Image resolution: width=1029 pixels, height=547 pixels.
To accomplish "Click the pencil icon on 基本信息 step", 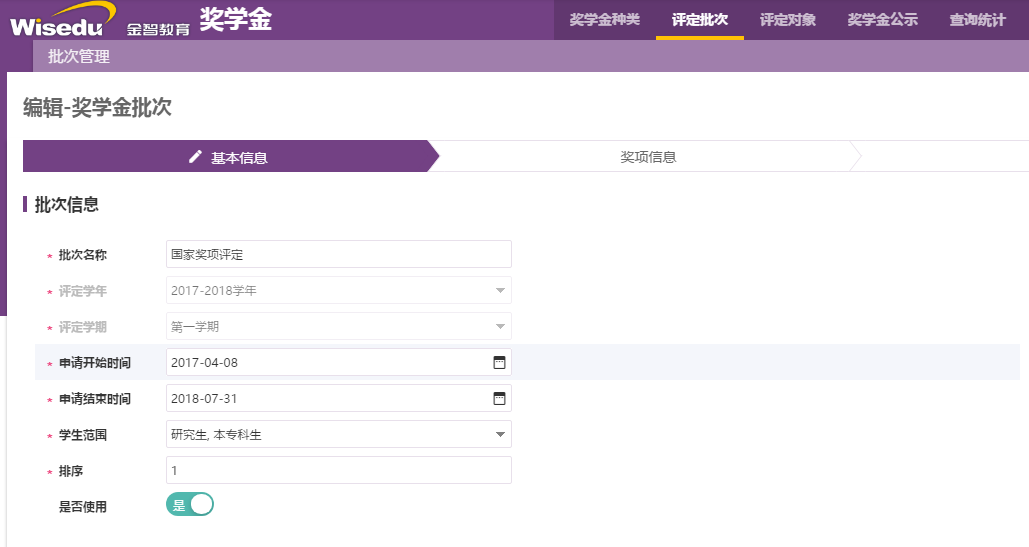I will (x=195, y=157).
